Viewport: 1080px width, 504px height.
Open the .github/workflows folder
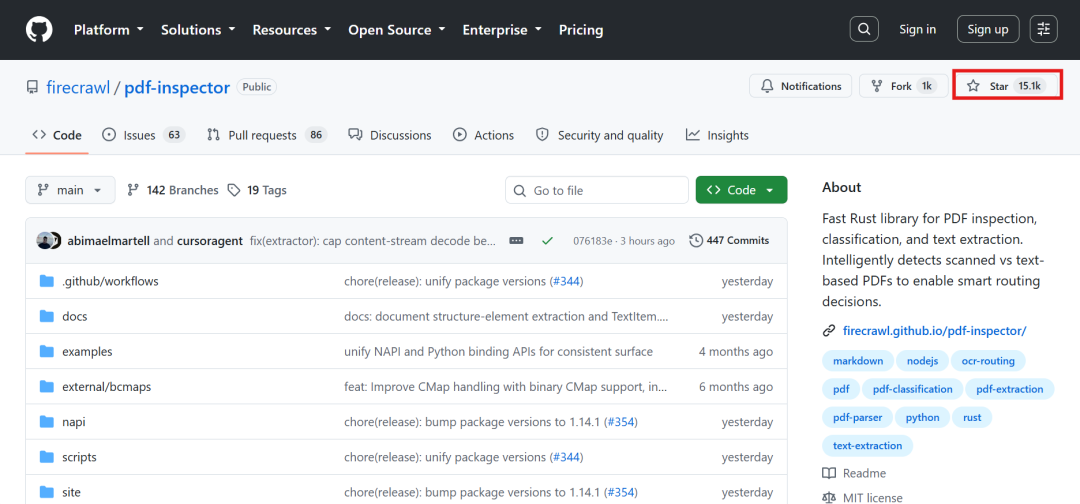110,281
